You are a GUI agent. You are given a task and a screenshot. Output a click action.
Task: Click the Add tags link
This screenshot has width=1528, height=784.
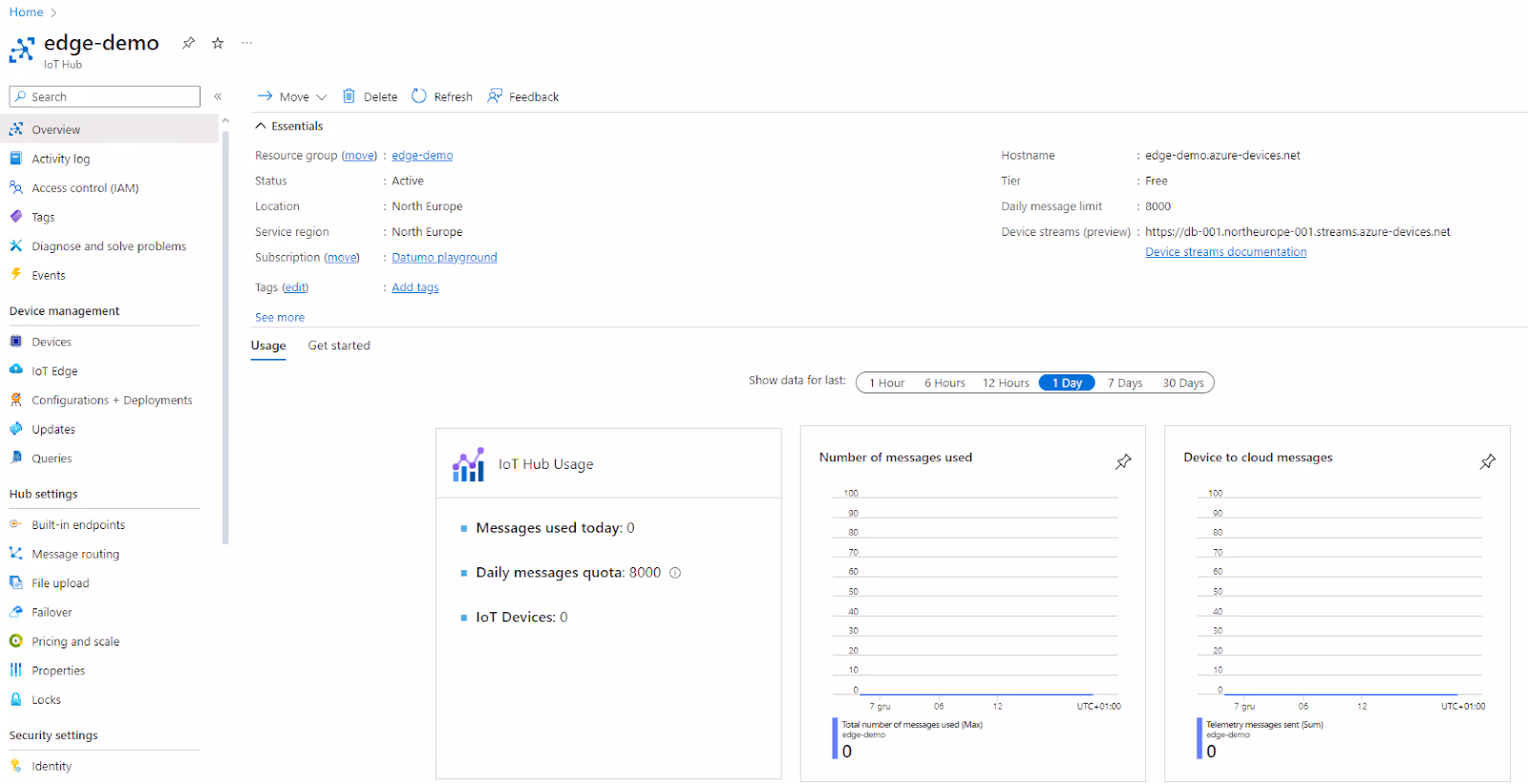coord(415,287)
